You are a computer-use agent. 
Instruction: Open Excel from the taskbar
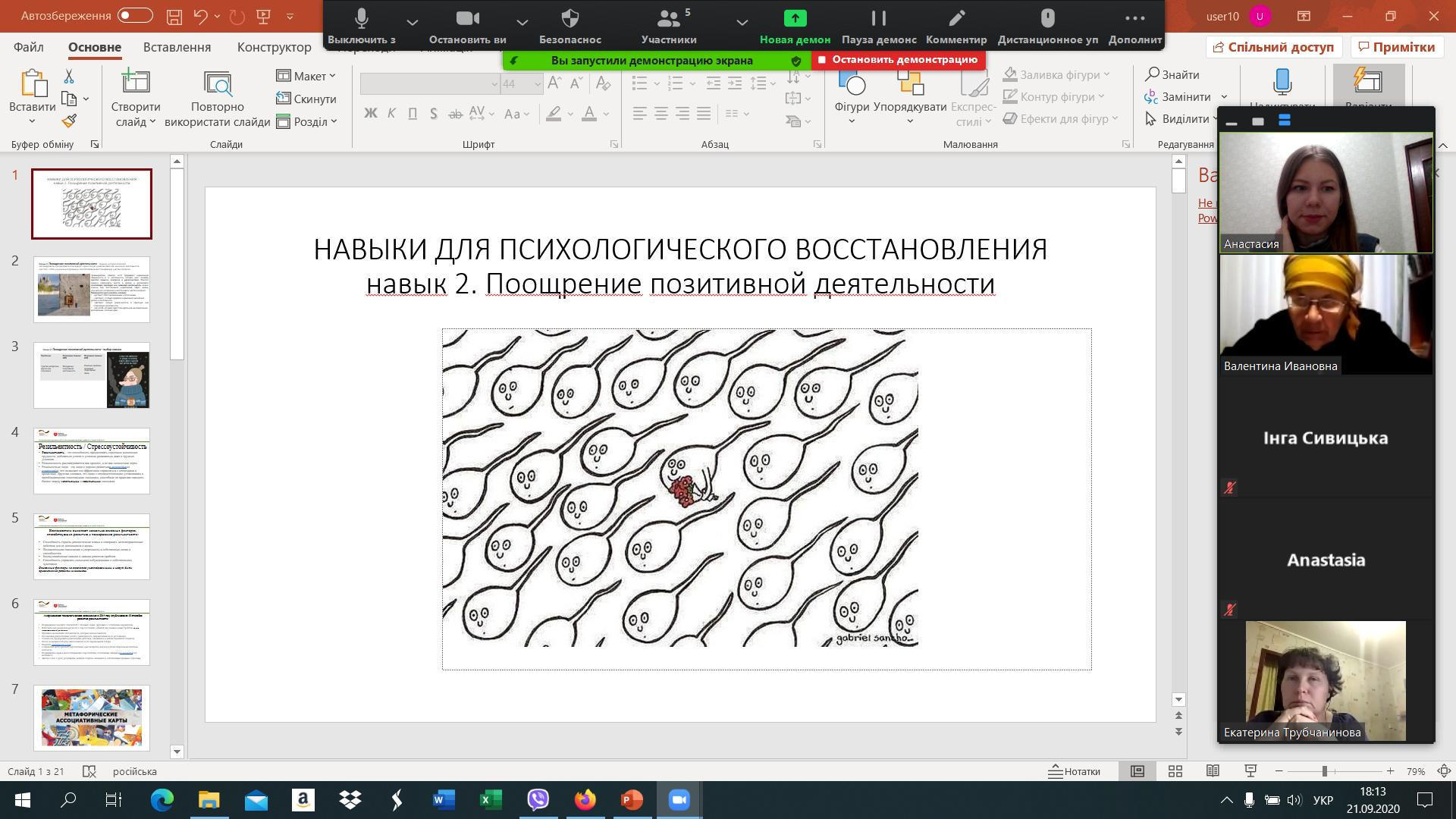coord(491,799)
